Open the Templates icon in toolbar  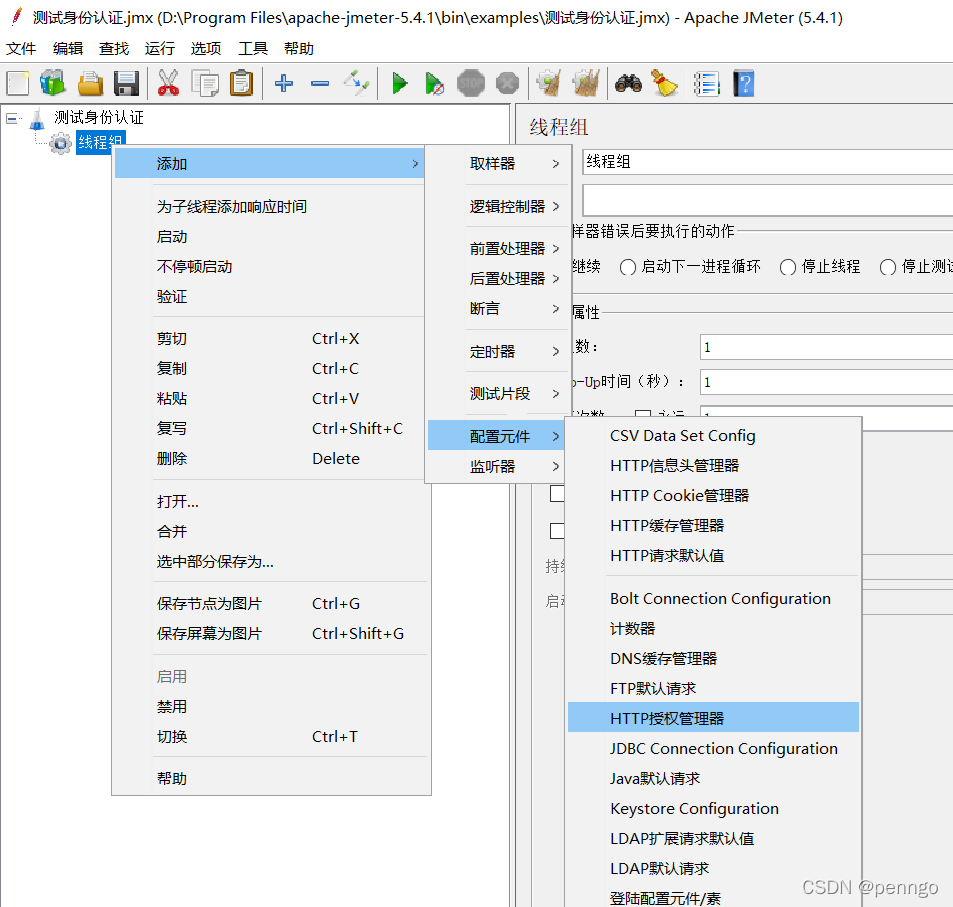(53, 83)
